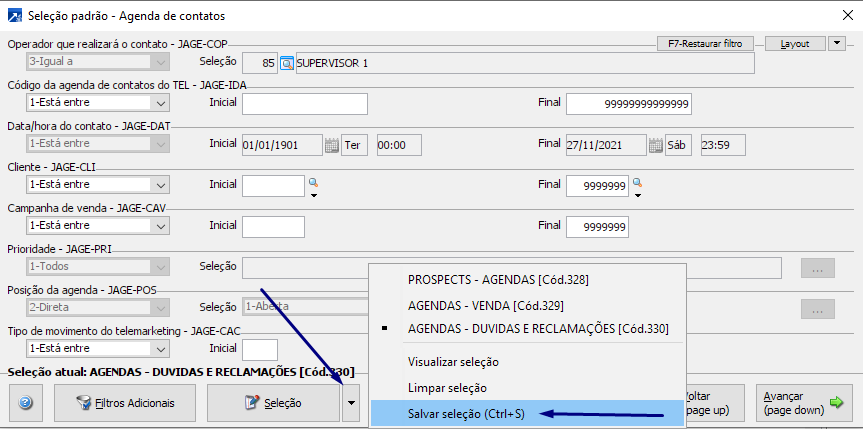Click operator code field showing 85
This screenshot has height=429, width=863.
click(x=260, y=63)
